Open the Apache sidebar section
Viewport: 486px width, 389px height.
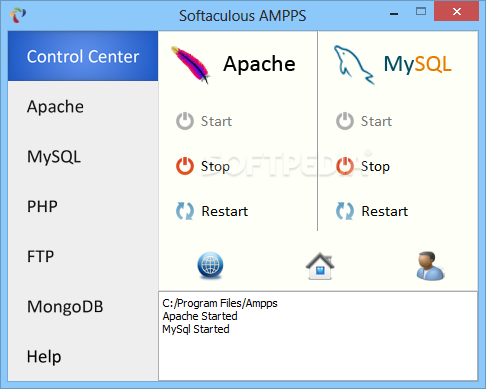coord(83,107)
